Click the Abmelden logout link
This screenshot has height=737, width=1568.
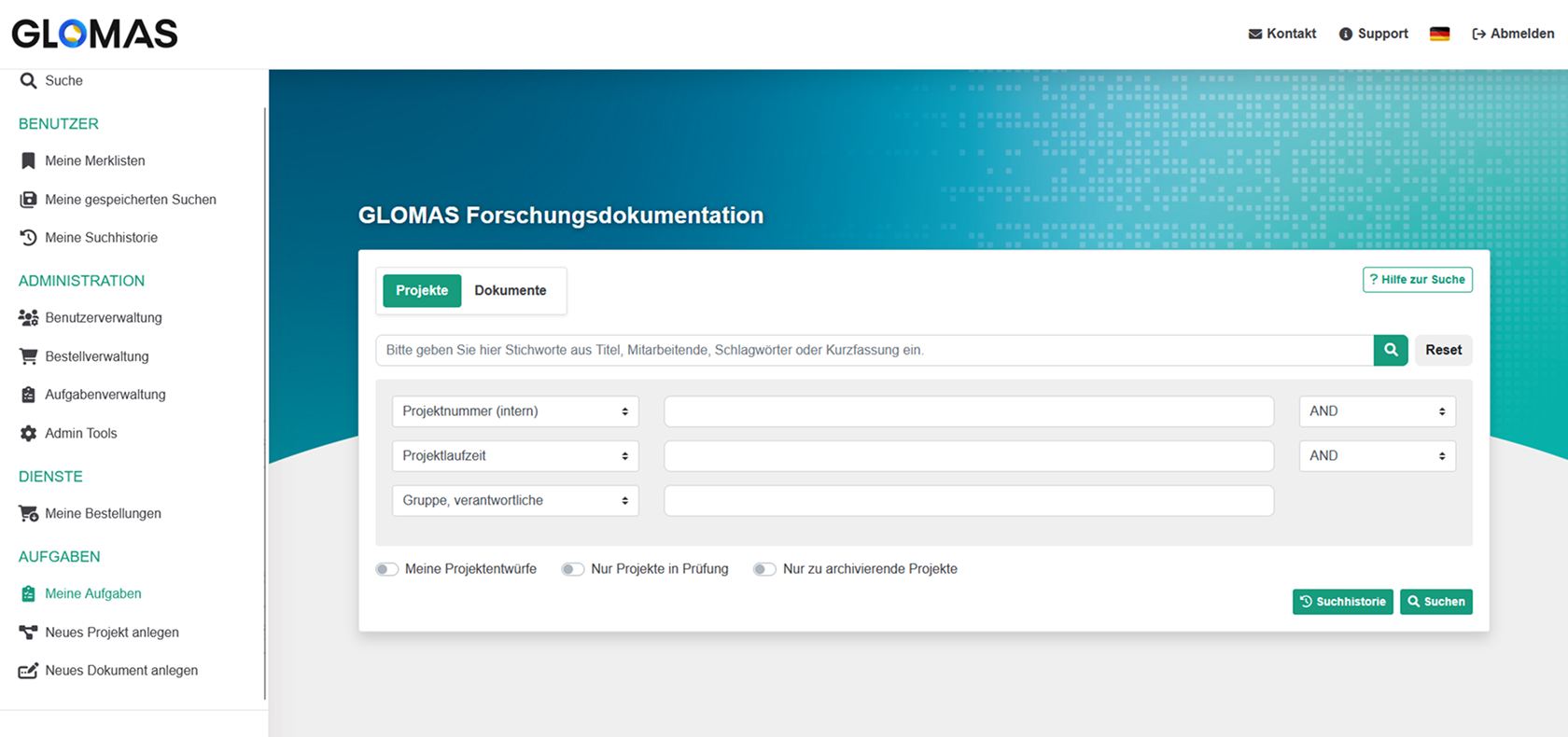pyautogui.click(x=1513, y=35)
